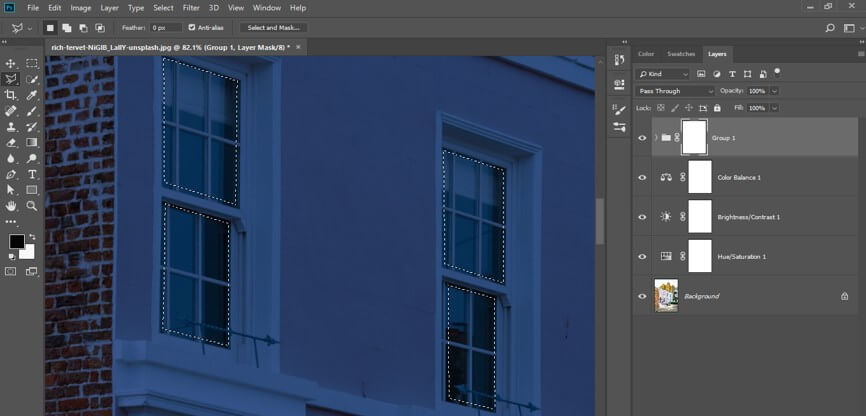
Task: Filter for smart objects
Action: (x=763, y=73)
